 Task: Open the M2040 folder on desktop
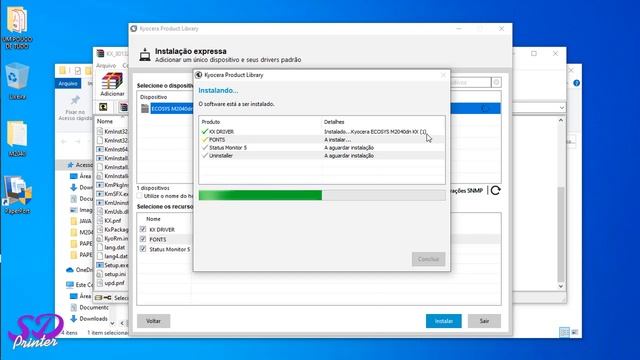17,138
